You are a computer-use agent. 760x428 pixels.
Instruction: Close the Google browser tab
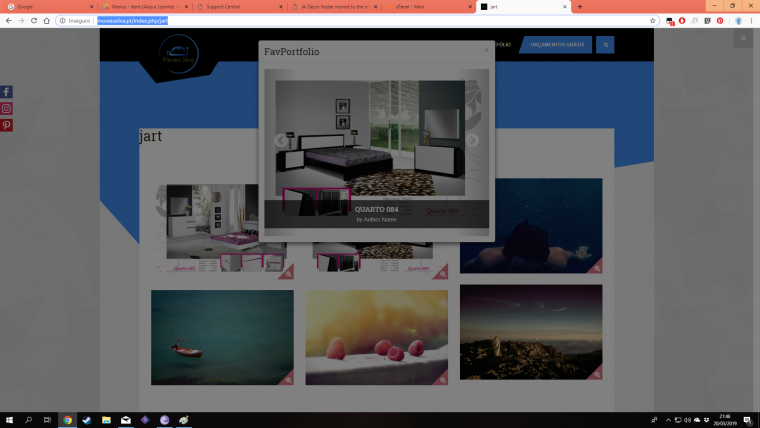[x=92, y=7]
